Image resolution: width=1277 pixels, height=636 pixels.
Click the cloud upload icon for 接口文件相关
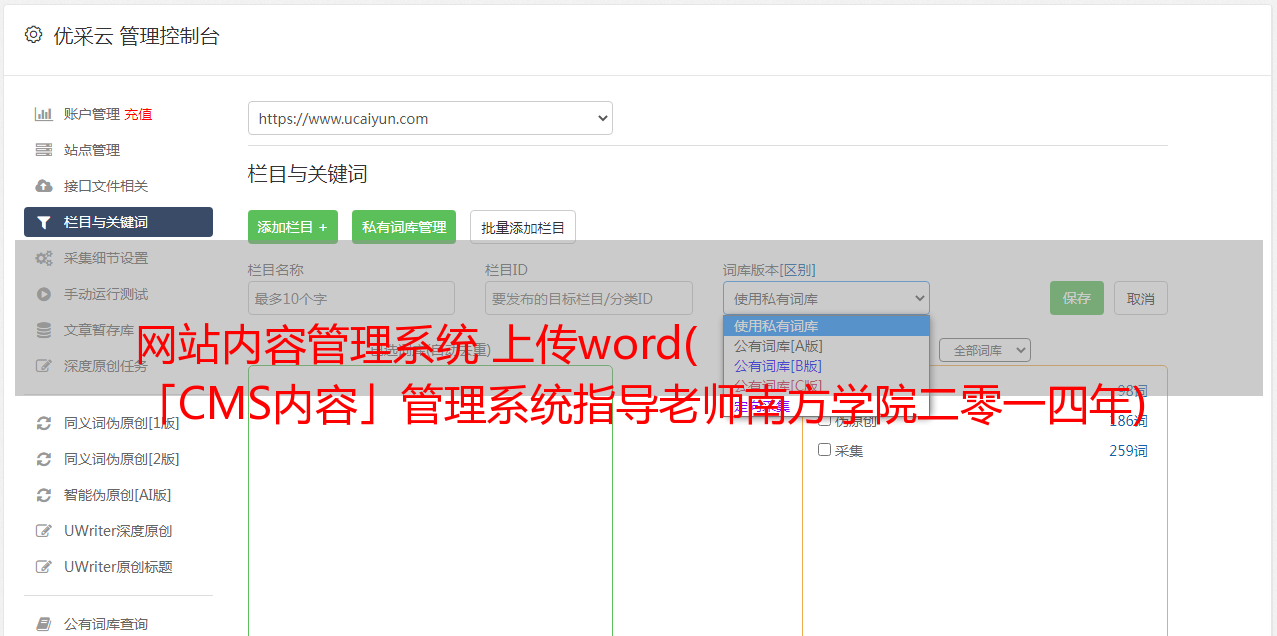tap(44, 186)
